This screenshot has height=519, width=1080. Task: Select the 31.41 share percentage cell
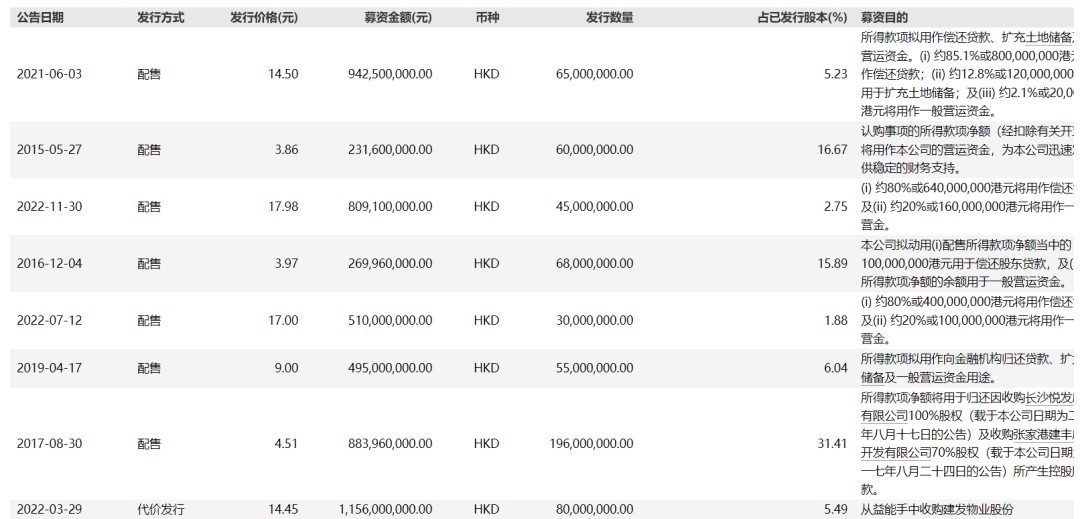click(833, 444)
